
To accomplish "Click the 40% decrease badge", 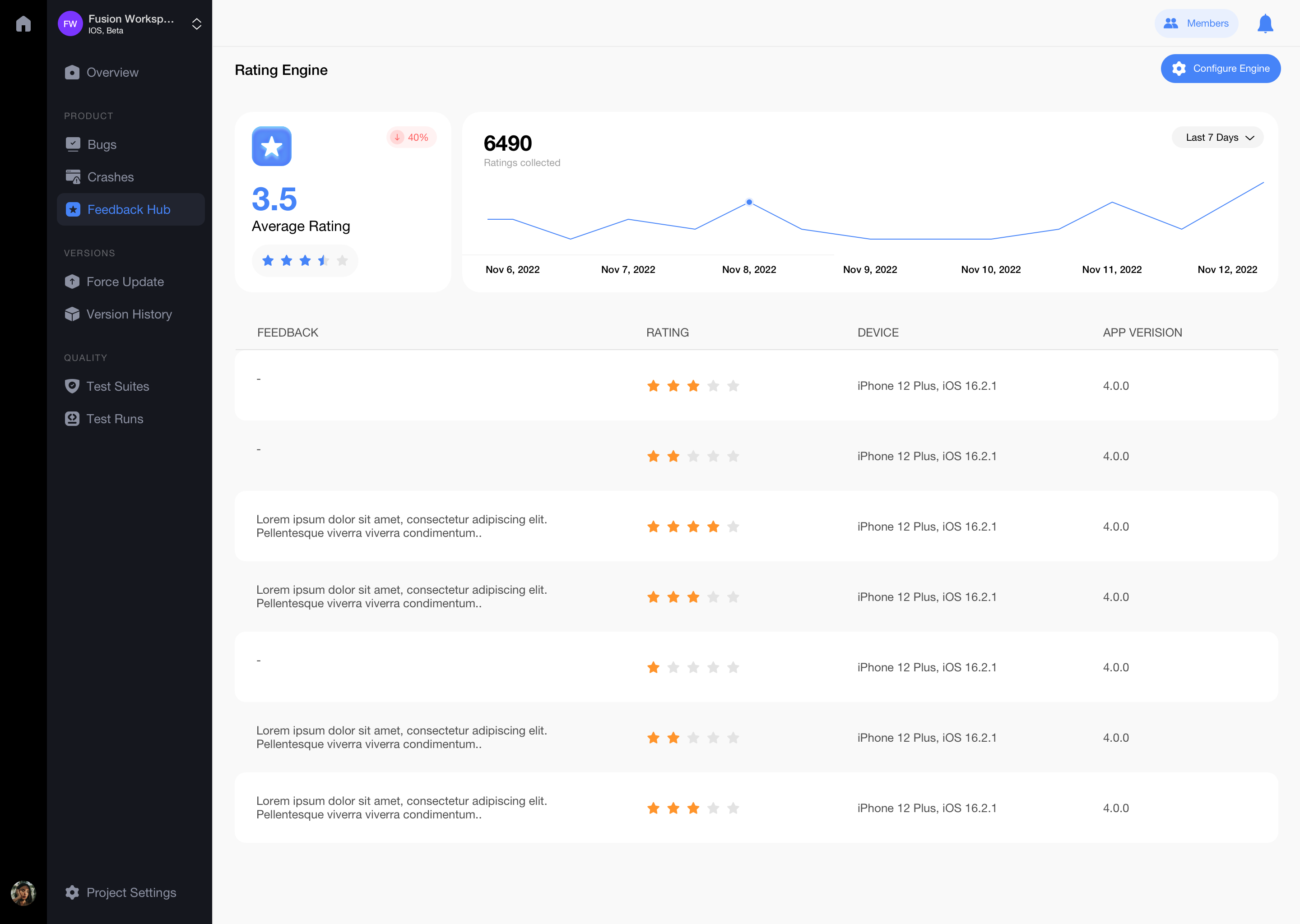I will (411, 138).
